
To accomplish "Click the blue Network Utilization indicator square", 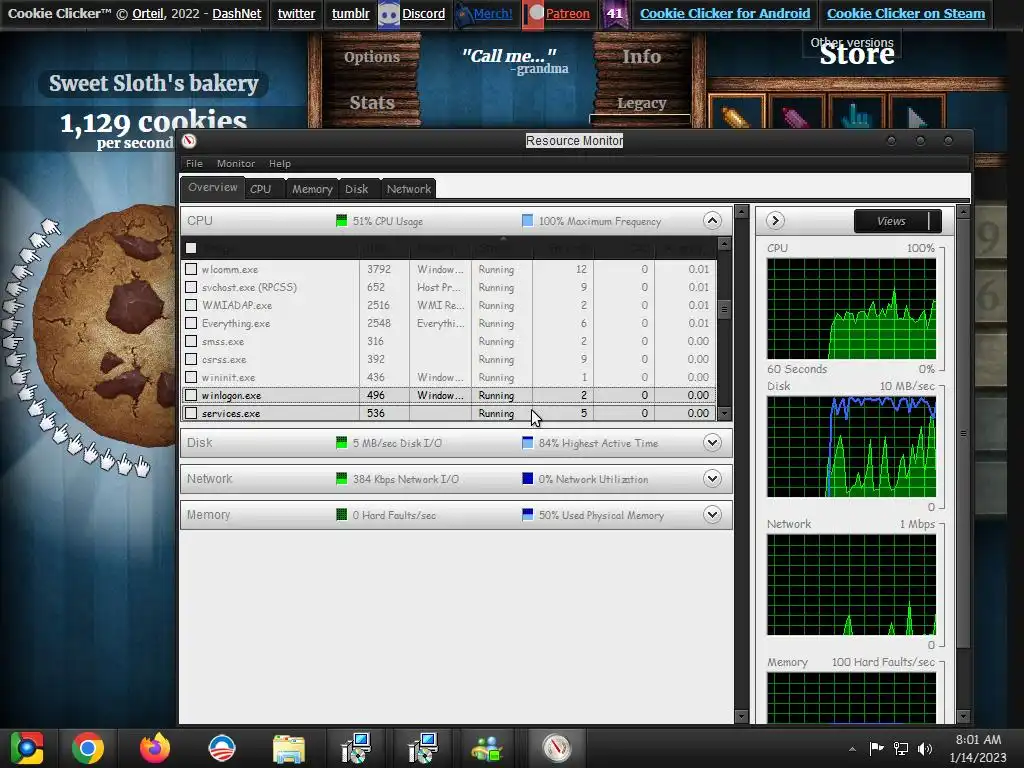I will coord(528,479).
